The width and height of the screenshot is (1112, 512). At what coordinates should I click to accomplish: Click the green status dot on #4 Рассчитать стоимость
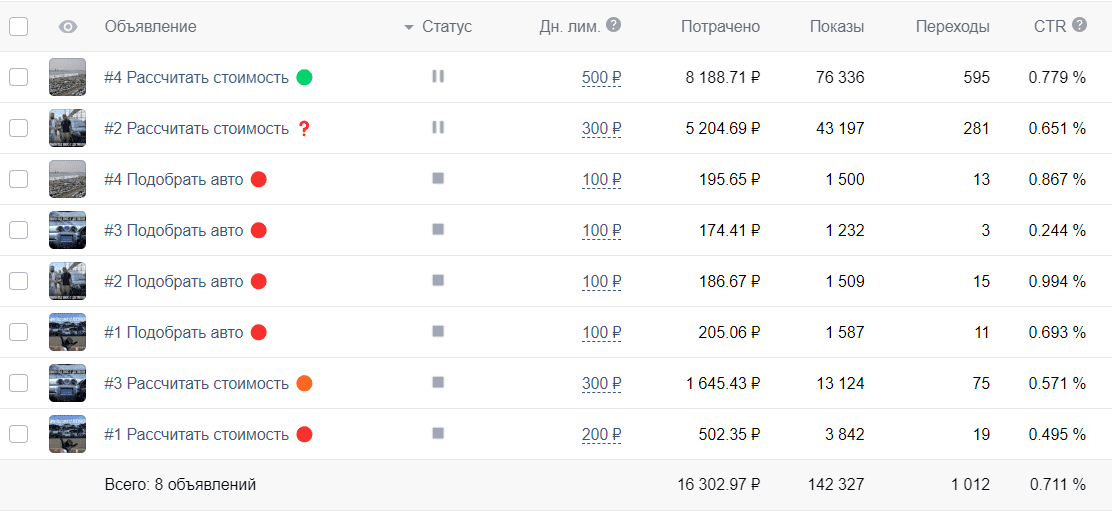pos(304,77)
